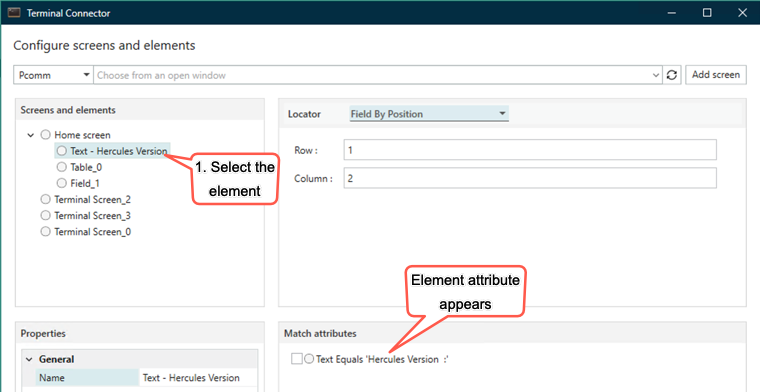Click the Row input field
760x392 pixels.
(530, 150)
